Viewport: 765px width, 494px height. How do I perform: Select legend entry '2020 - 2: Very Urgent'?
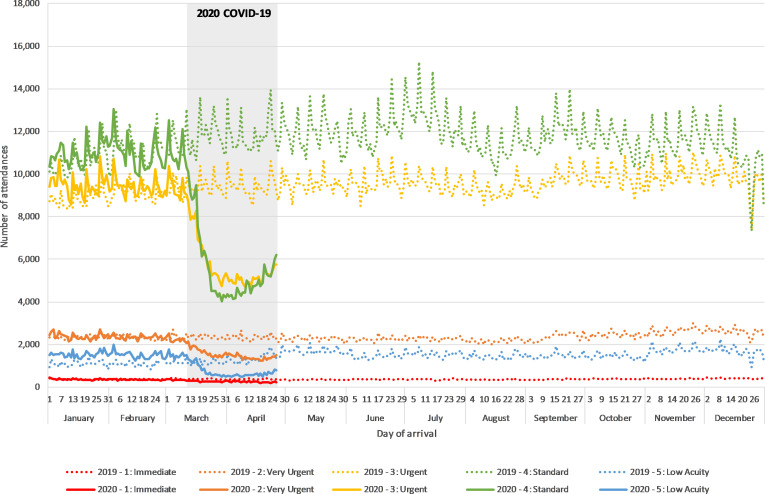coord(257,489)
